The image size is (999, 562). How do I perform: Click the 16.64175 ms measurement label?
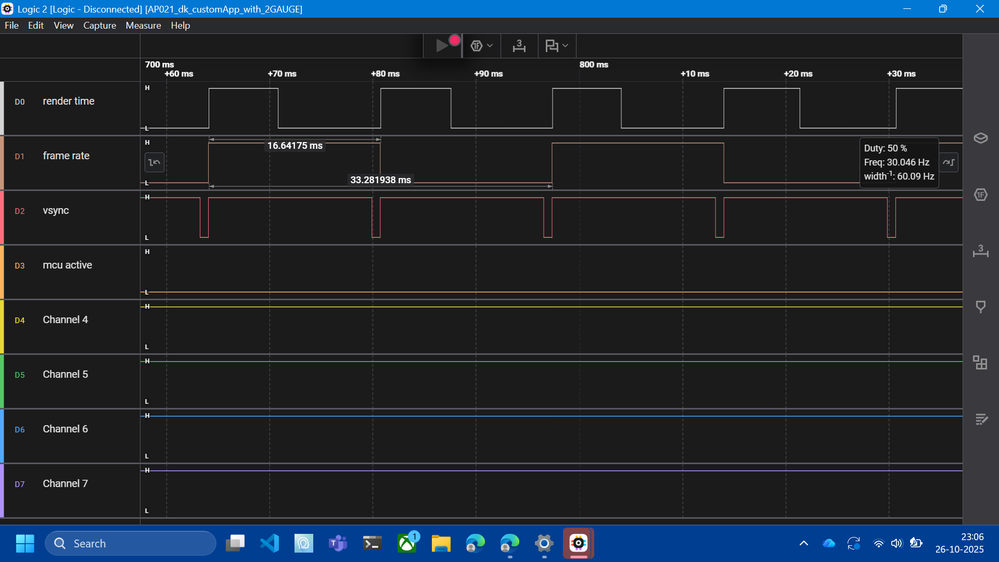point(295,146)
